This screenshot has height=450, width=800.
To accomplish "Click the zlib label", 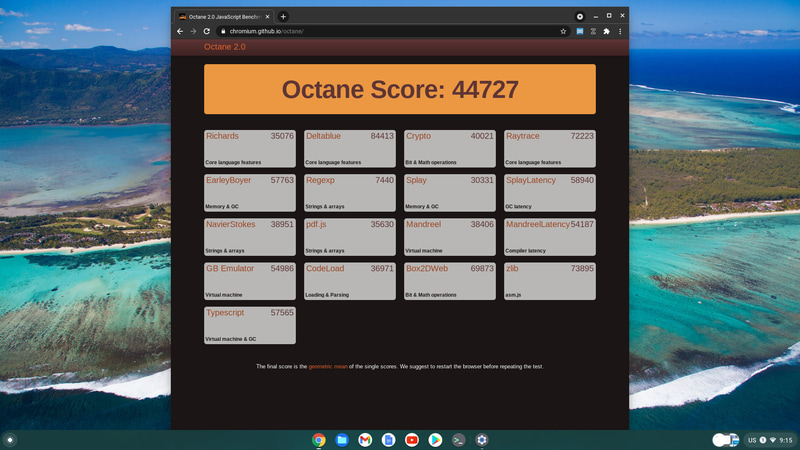I will 512,268.
